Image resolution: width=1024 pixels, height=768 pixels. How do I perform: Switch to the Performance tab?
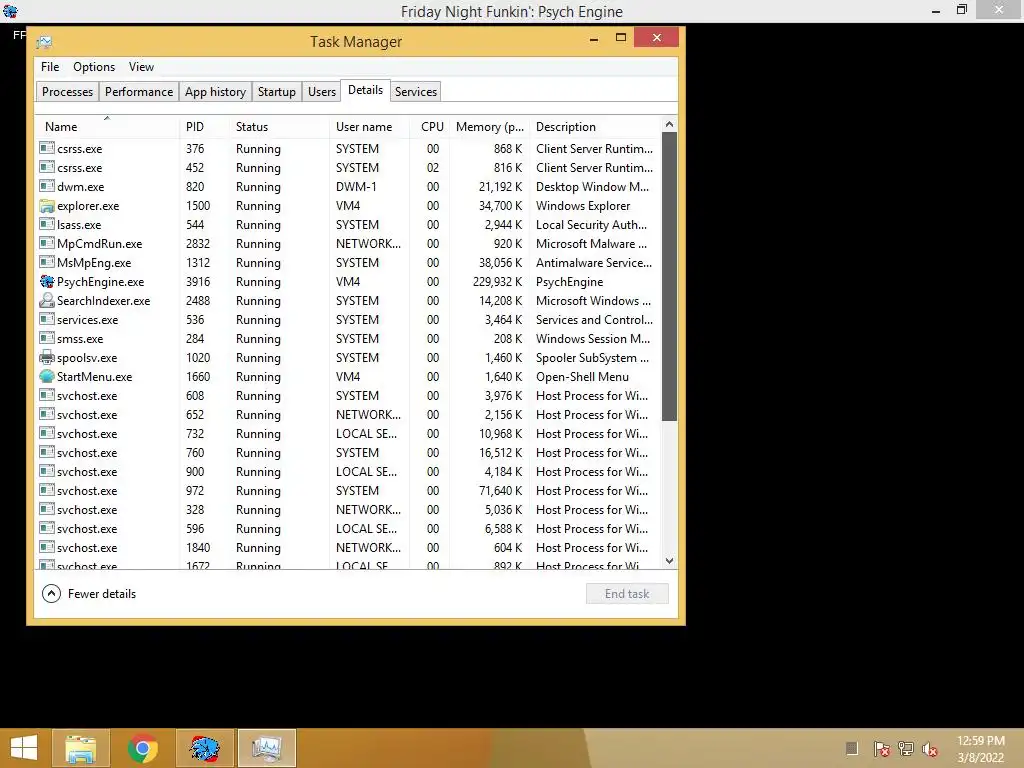pos(139,91)
